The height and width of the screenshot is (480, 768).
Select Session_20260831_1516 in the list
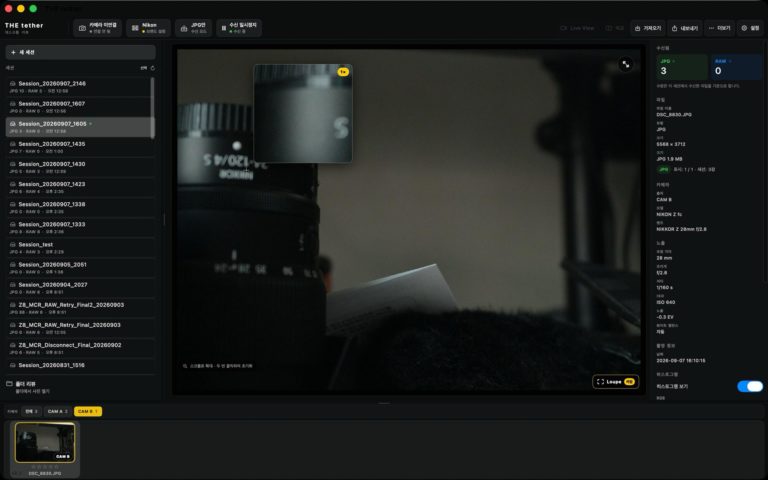(78, 365)
